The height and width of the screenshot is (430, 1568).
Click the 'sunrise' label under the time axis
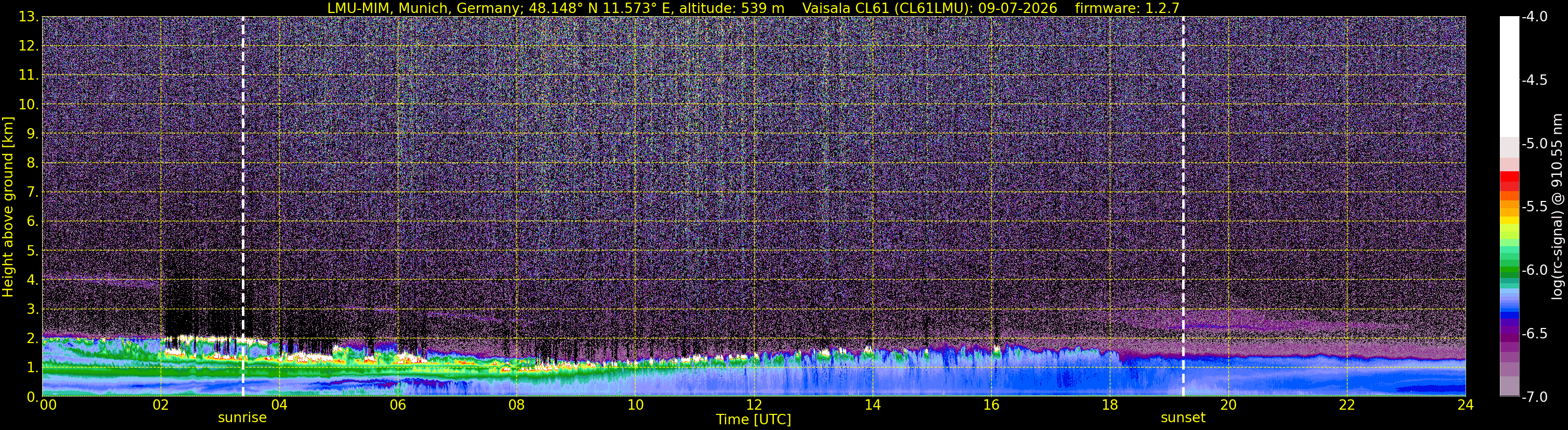pos(242,418)
